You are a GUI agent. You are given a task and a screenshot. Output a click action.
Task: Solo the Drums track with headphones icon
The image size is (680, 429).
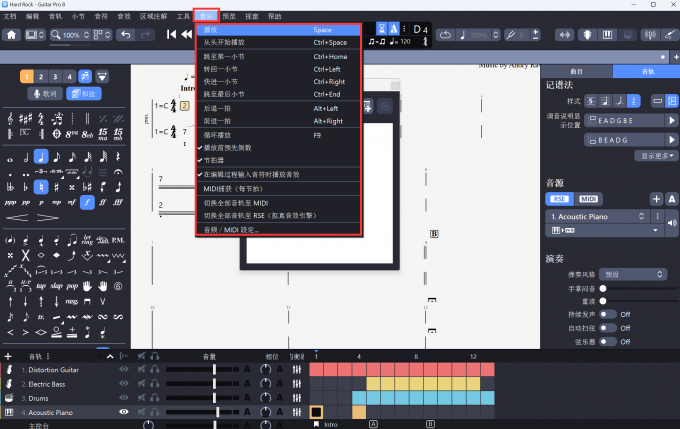156,397
